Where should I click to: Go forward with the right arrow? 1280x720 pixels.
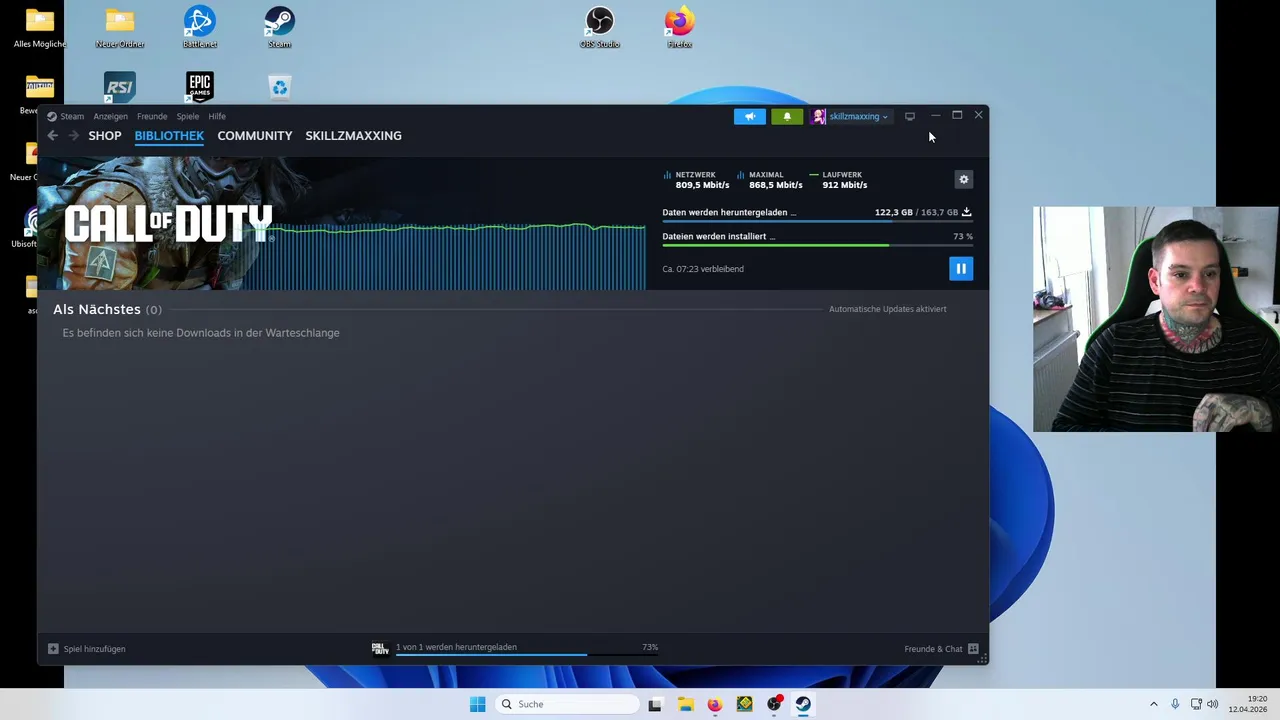pos(74,136)
